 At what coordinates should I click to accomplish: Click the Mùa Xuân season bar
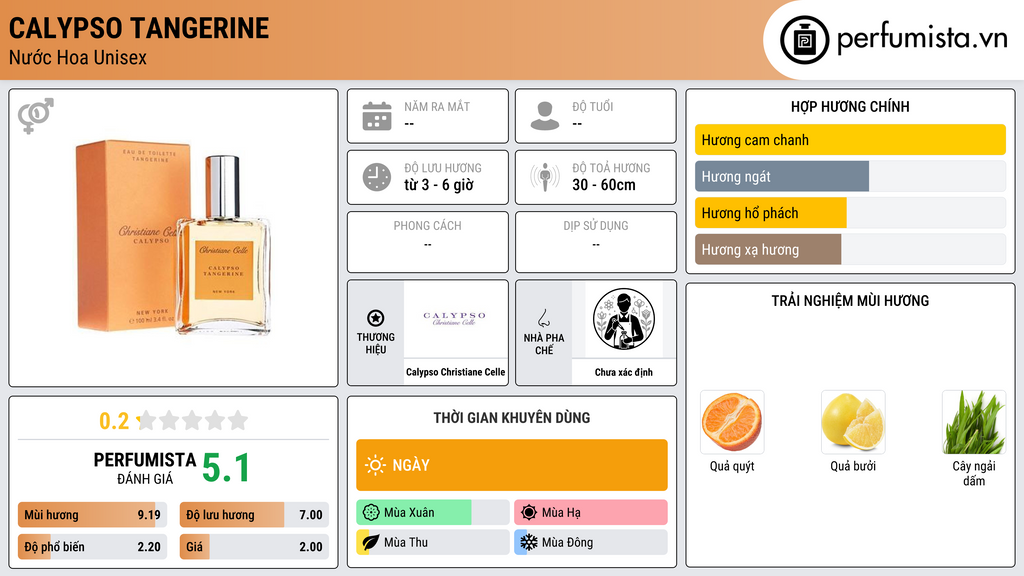pyautogui.click(x=432, y=512)
